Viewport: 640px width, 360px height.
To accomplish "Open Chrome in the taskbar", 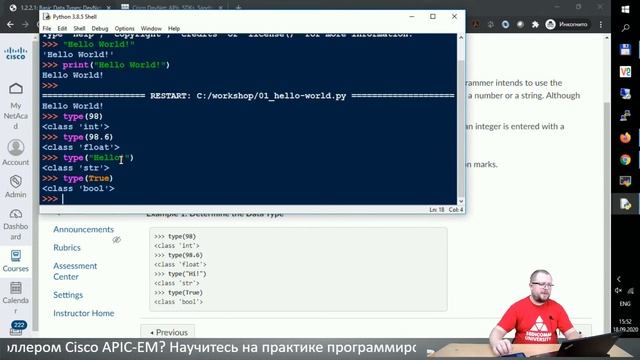I will [x=625, y=160].
